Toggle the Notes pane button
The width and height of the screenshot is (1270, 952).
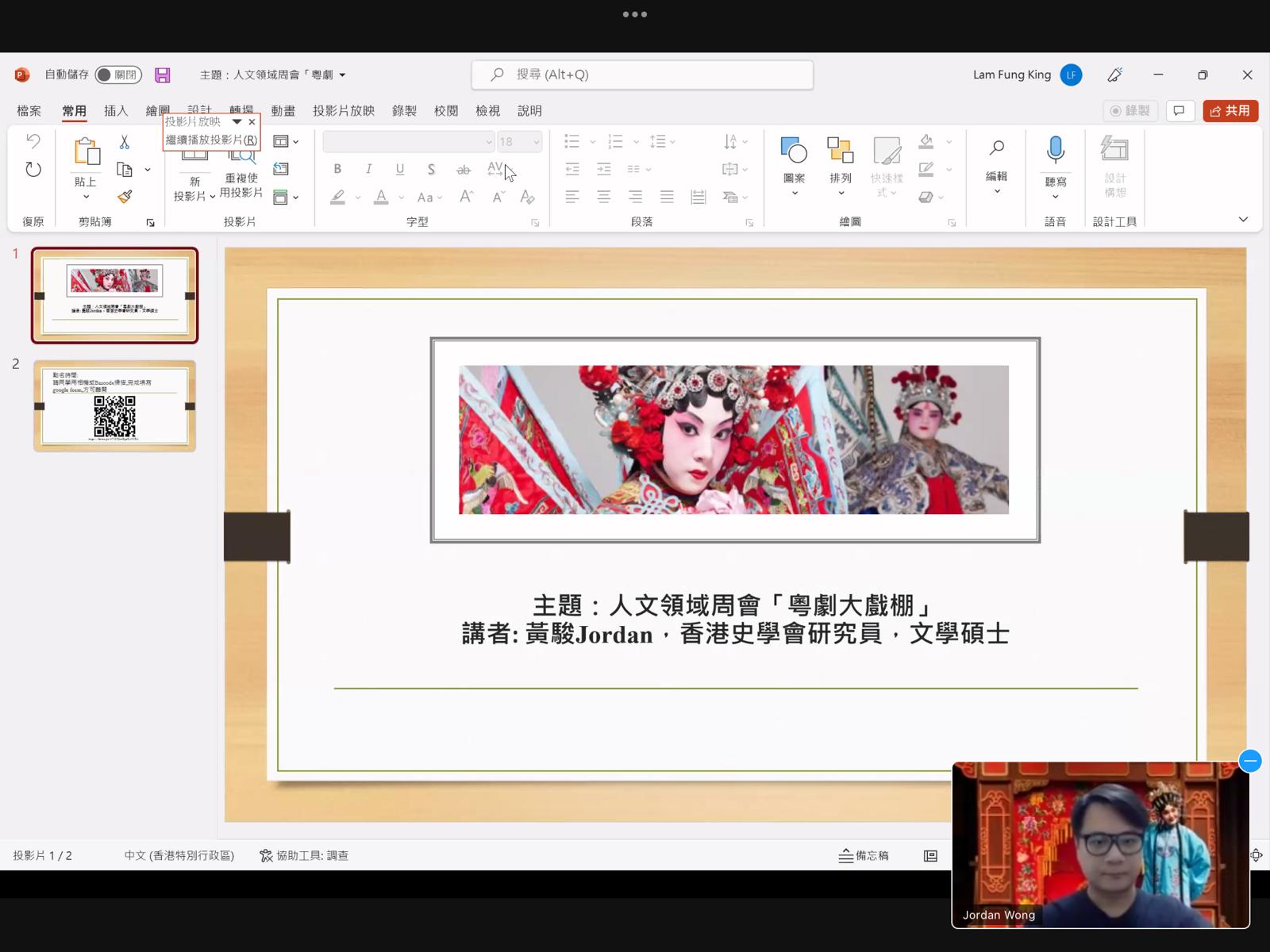(864, 855)
